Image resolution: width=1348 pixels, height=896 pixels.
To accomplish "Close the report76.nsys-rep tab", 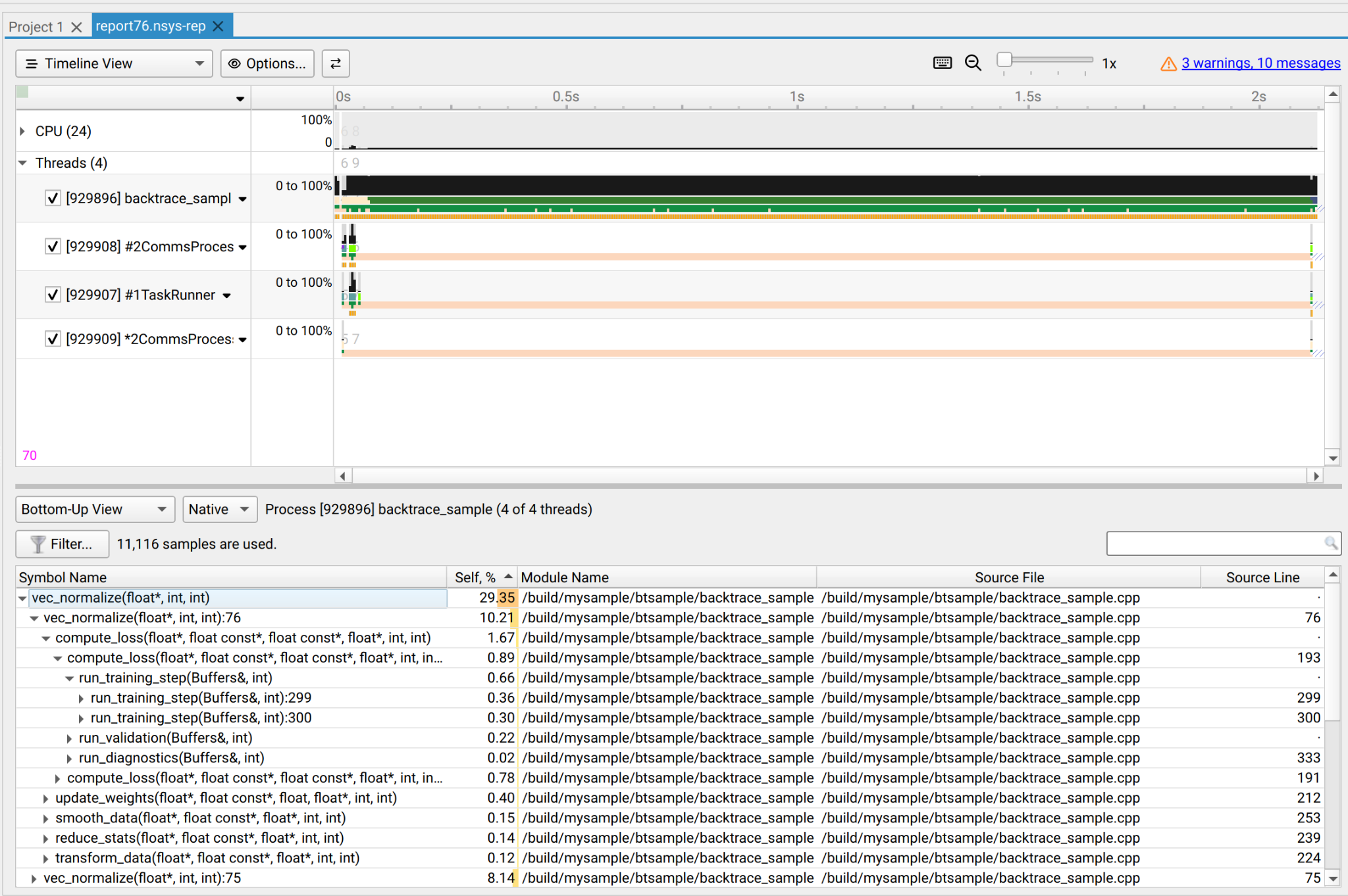I will pos(219,26).
